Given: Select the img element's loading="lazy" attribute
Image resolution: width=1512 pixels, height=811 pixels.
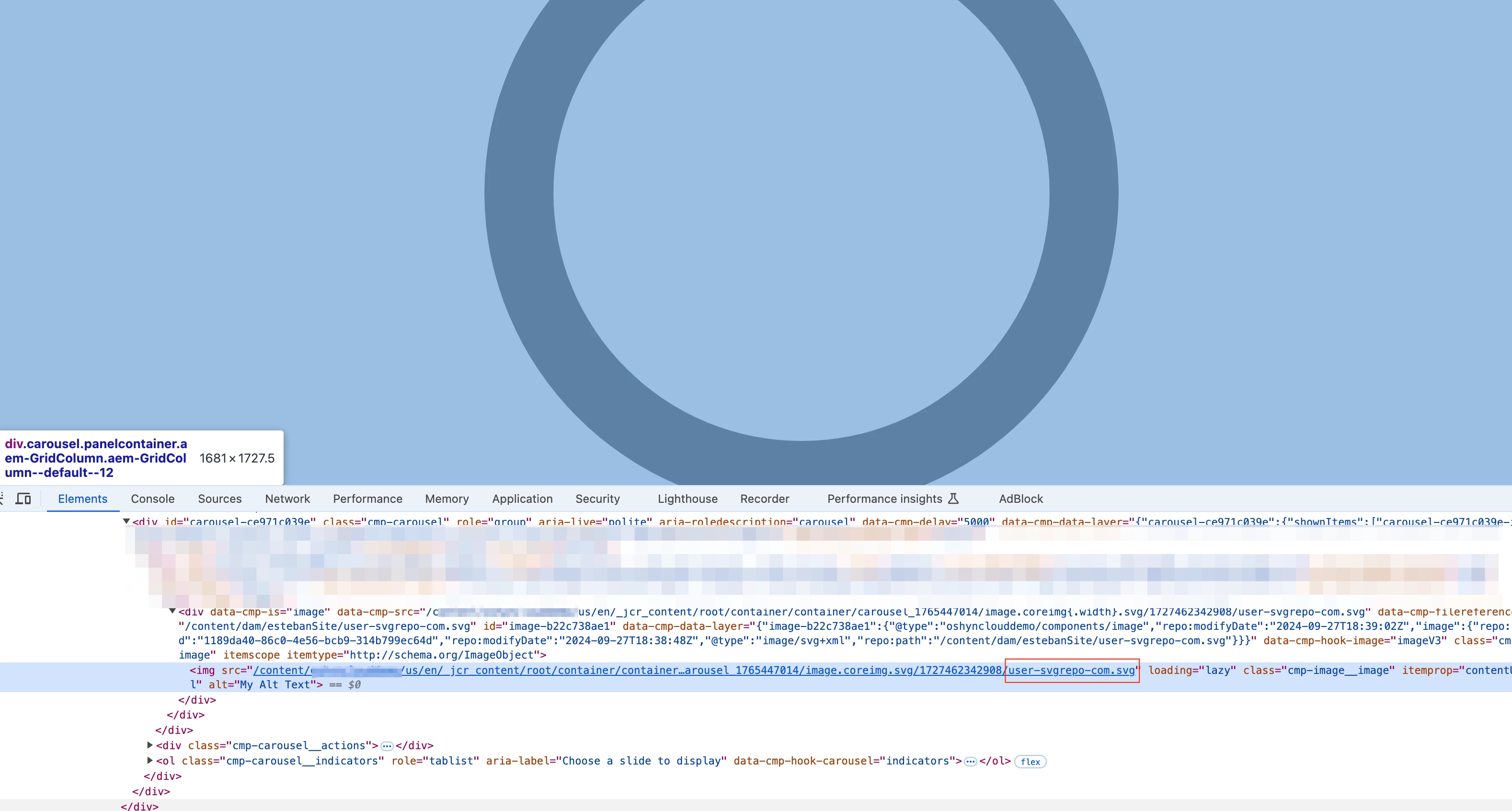Looking at the screenshot, I should coord(1191,670).
